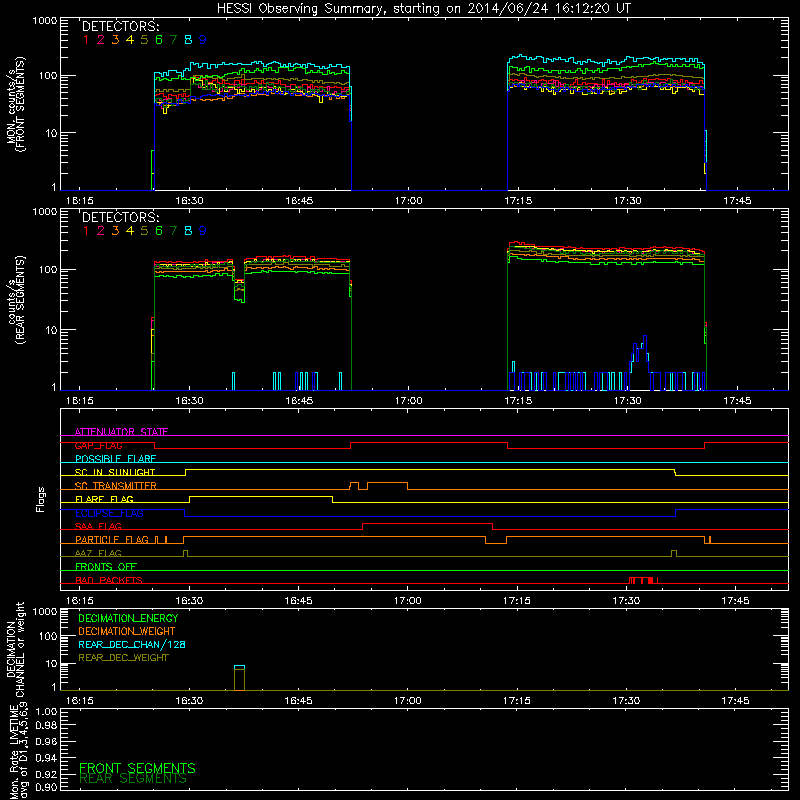Image resolution: width=800 pixels, height=800 pixels.
Task: Click the 17:30 tick label under the front segments plot
Action: [x=628, y=201]
